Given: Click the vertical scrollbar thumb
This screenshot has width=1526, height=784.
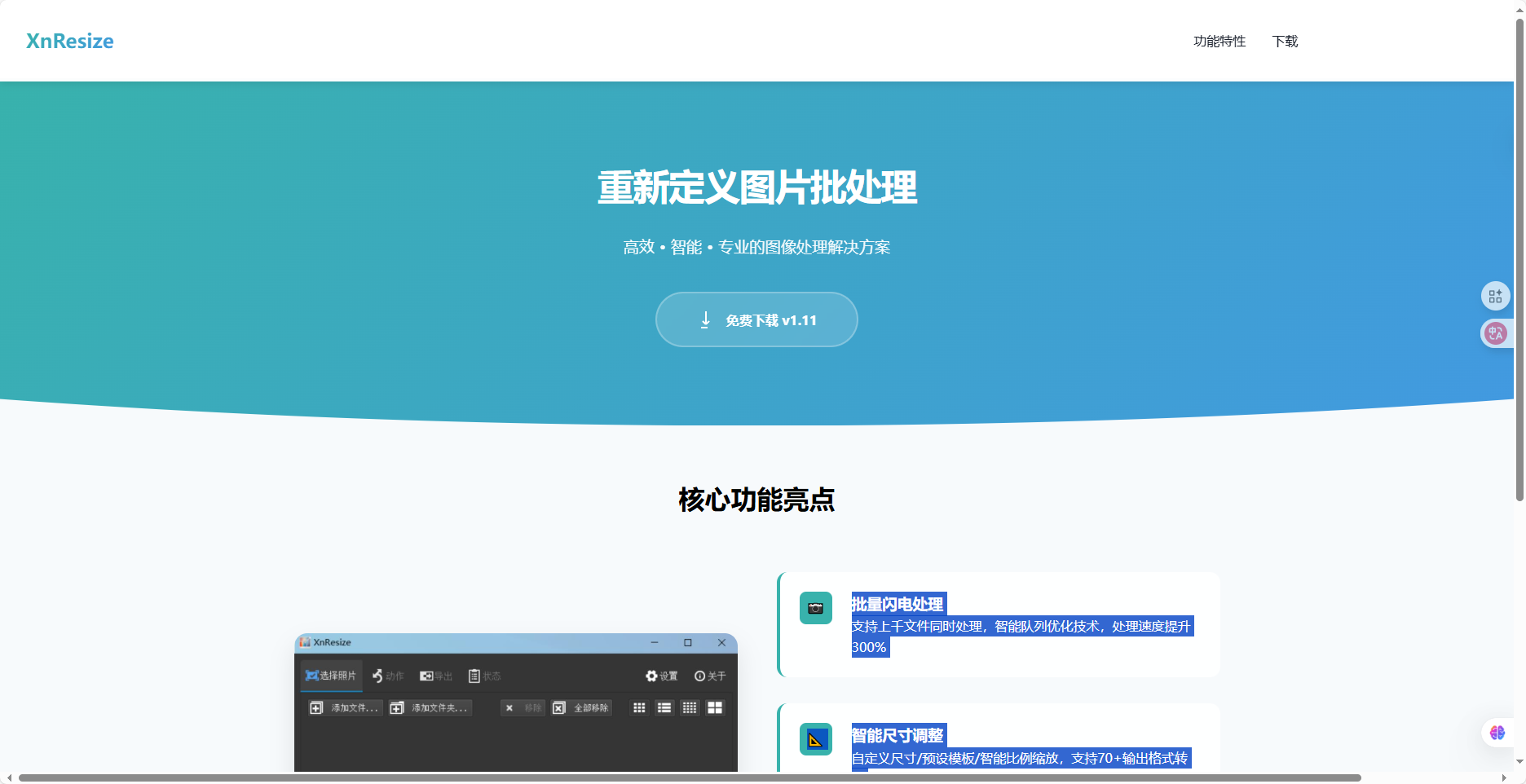Looking at the screenshot, I should (x=1519, y=259).
